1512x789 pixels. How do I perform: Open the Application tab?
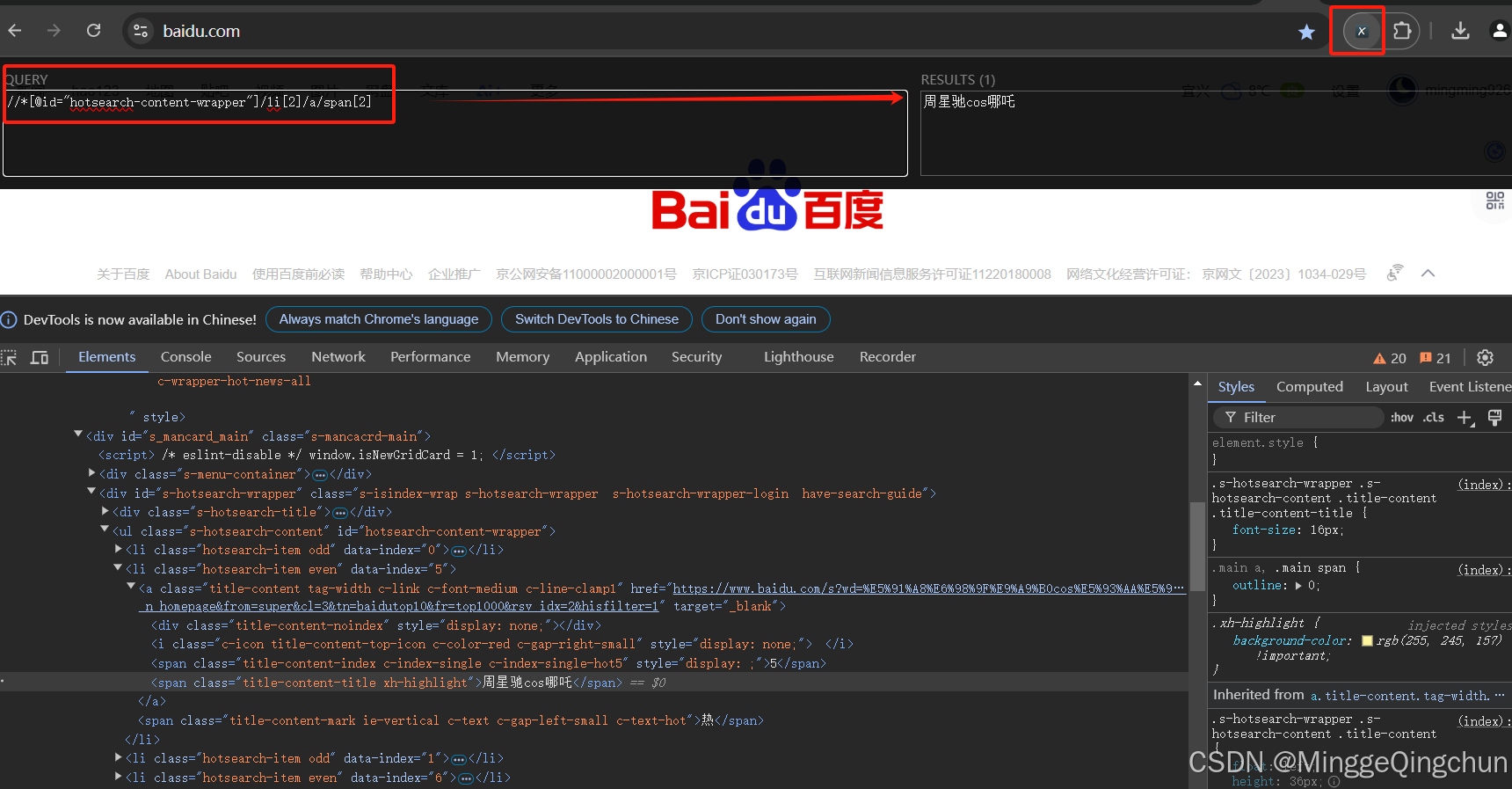pos(611,357)
